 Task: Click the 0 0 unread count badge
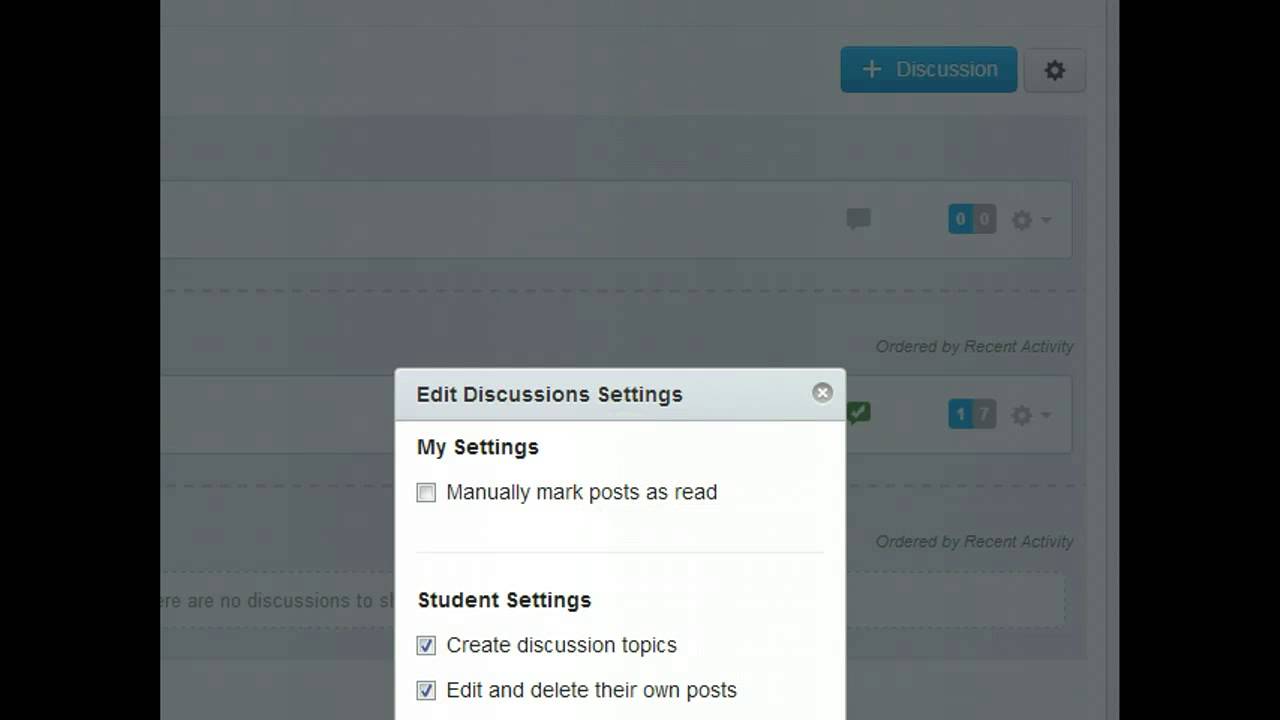[972, 219]
